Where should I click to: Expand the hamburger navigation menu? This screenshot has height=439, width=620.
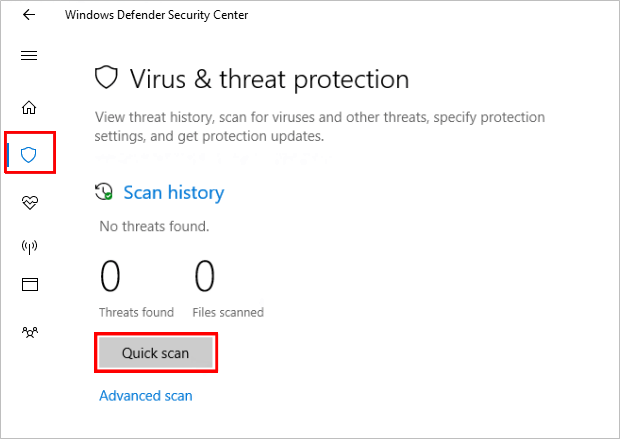[29, 55]
